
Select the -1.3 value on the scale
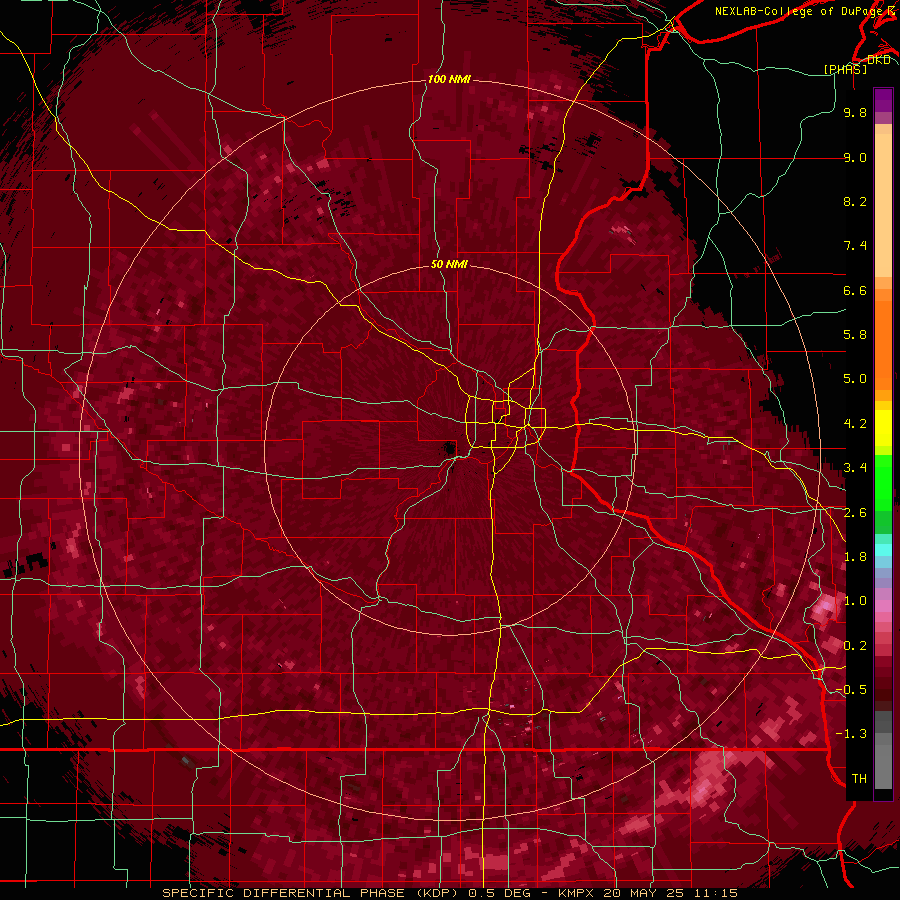click(x=852, y=734)
